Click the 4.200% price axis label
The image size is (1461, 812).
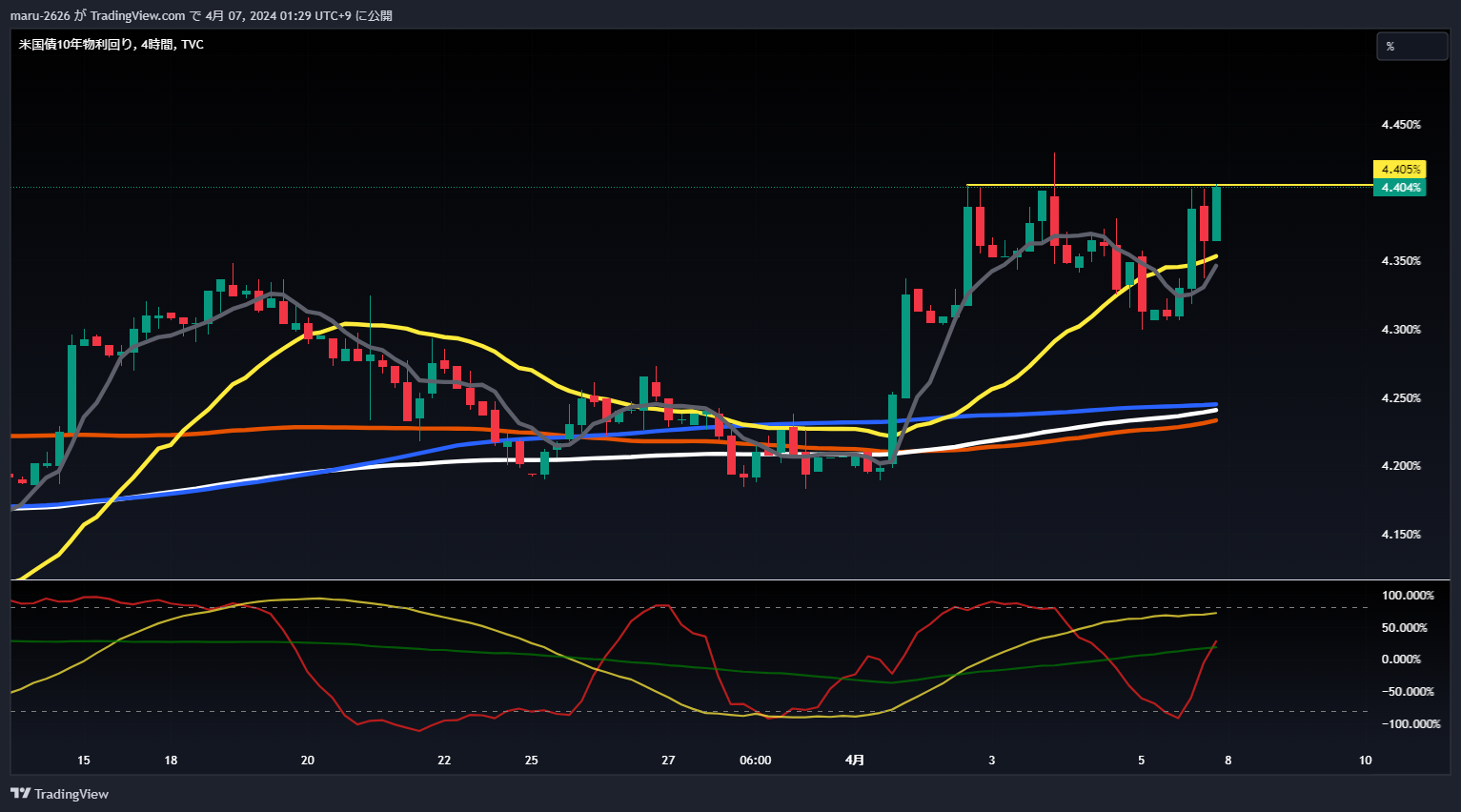point(1401,466)
